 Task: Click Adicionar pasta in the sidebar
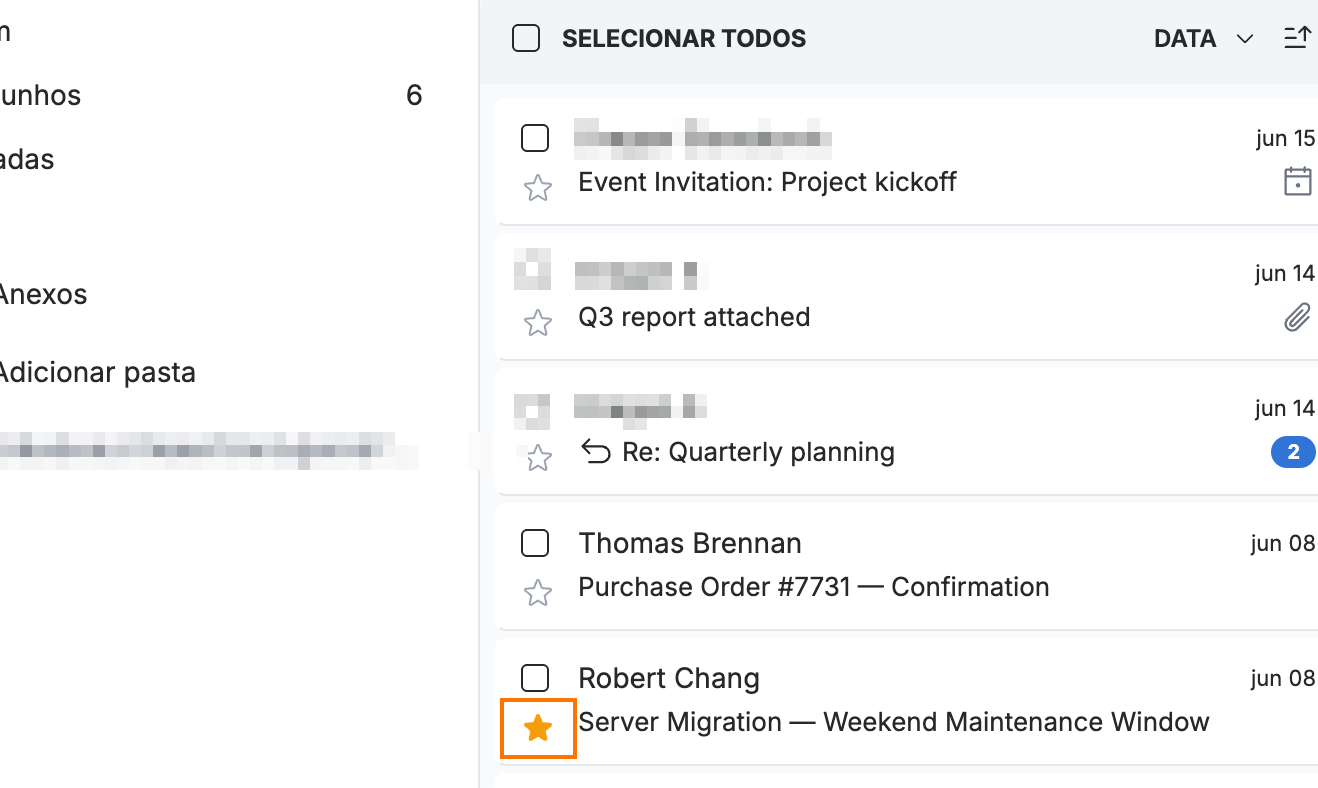(97, 372)
